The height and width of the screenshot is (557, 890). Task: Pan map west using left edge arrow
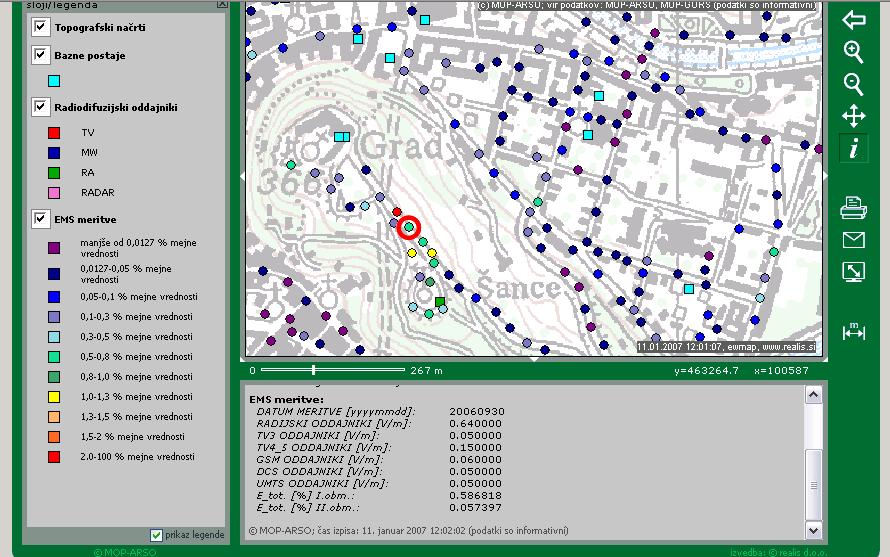243,177
